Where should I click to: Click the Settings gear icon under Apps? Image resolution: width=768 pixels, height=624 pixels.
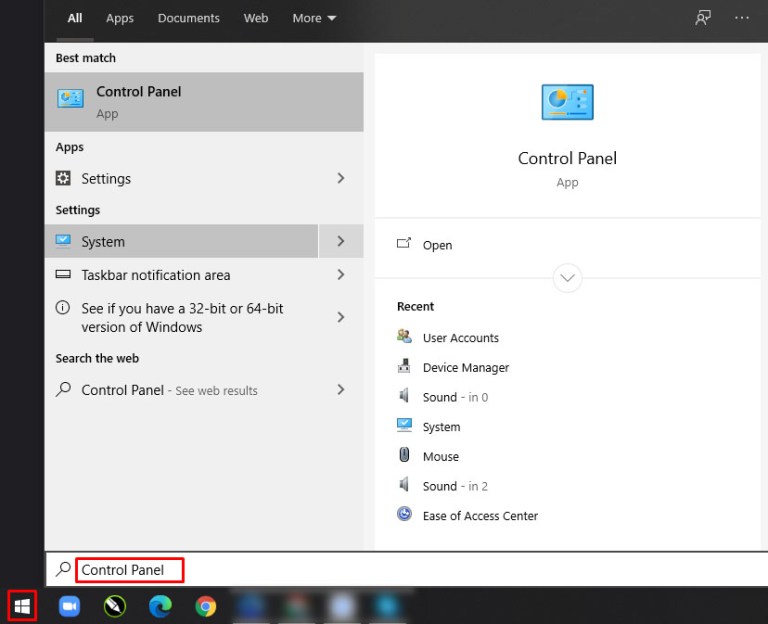(63, 178)
